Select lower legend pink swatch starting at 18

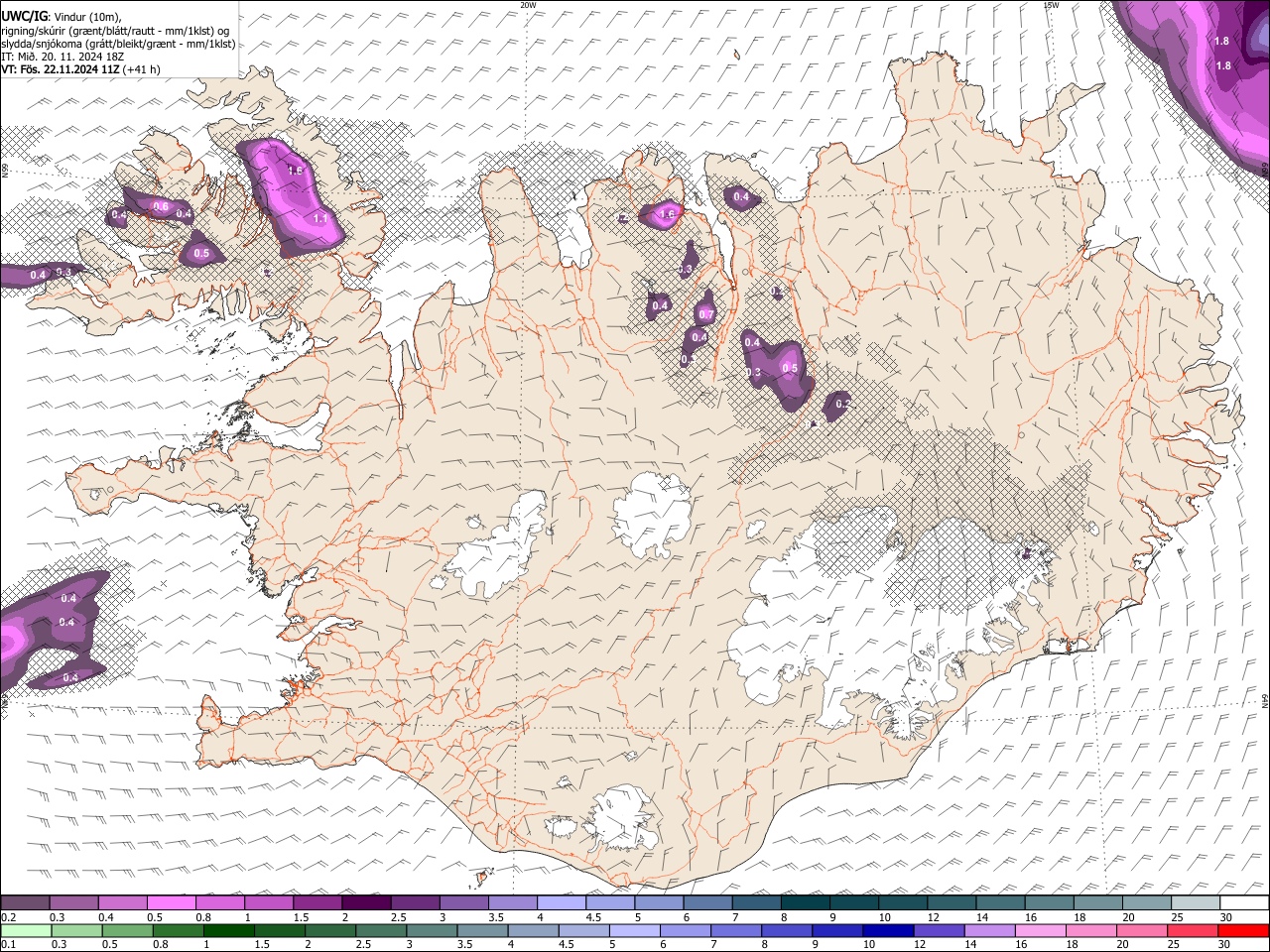point(1091,930)
